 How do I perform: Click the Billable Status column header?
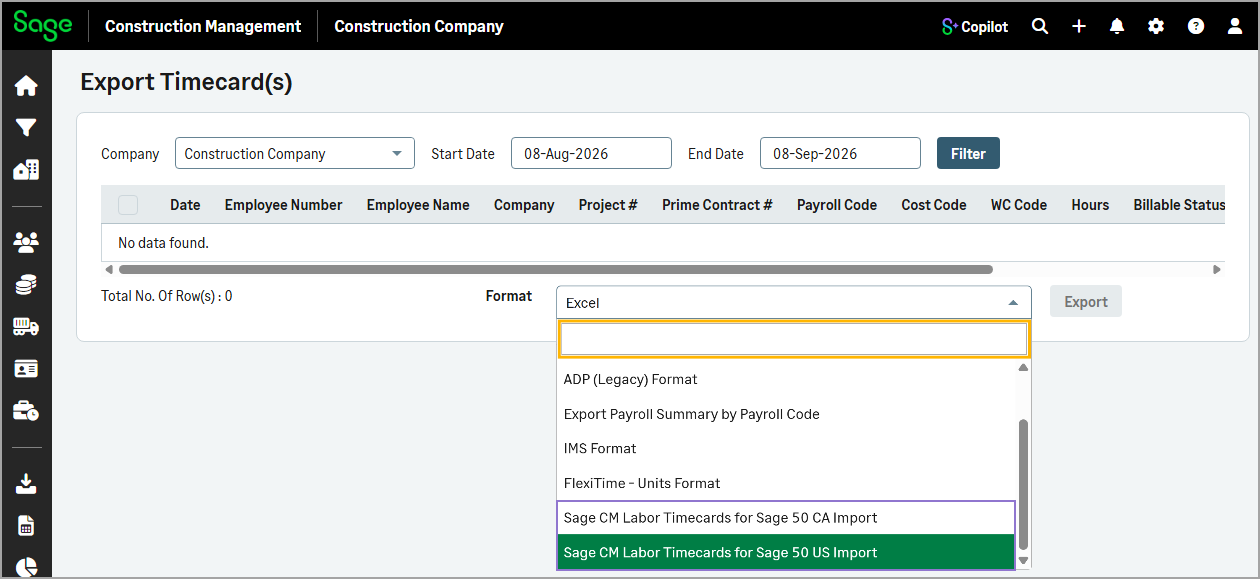(1179, 205)
